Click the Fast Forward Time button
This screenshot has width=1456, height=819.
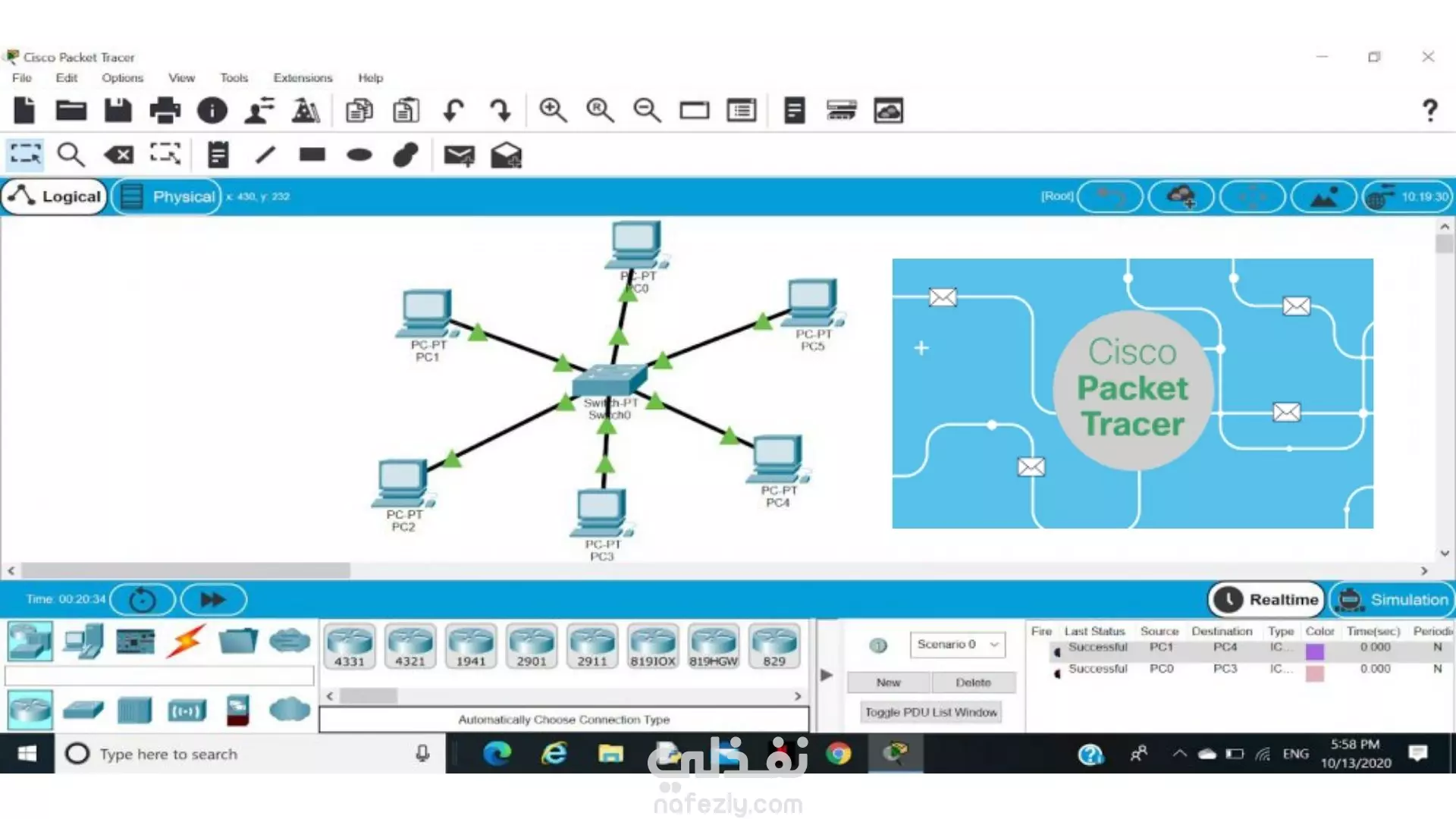tap(213, 600)
